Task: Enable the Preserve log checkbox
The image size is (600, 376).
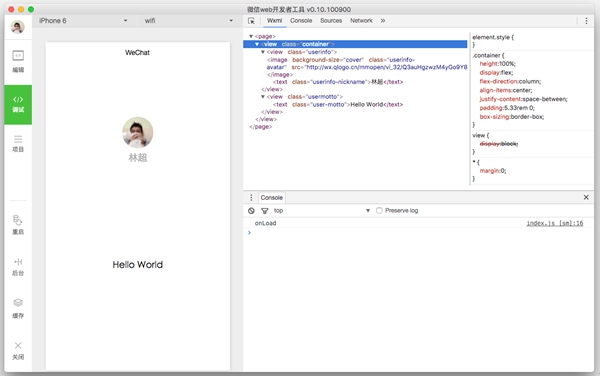Action: (x=379, y=210)
